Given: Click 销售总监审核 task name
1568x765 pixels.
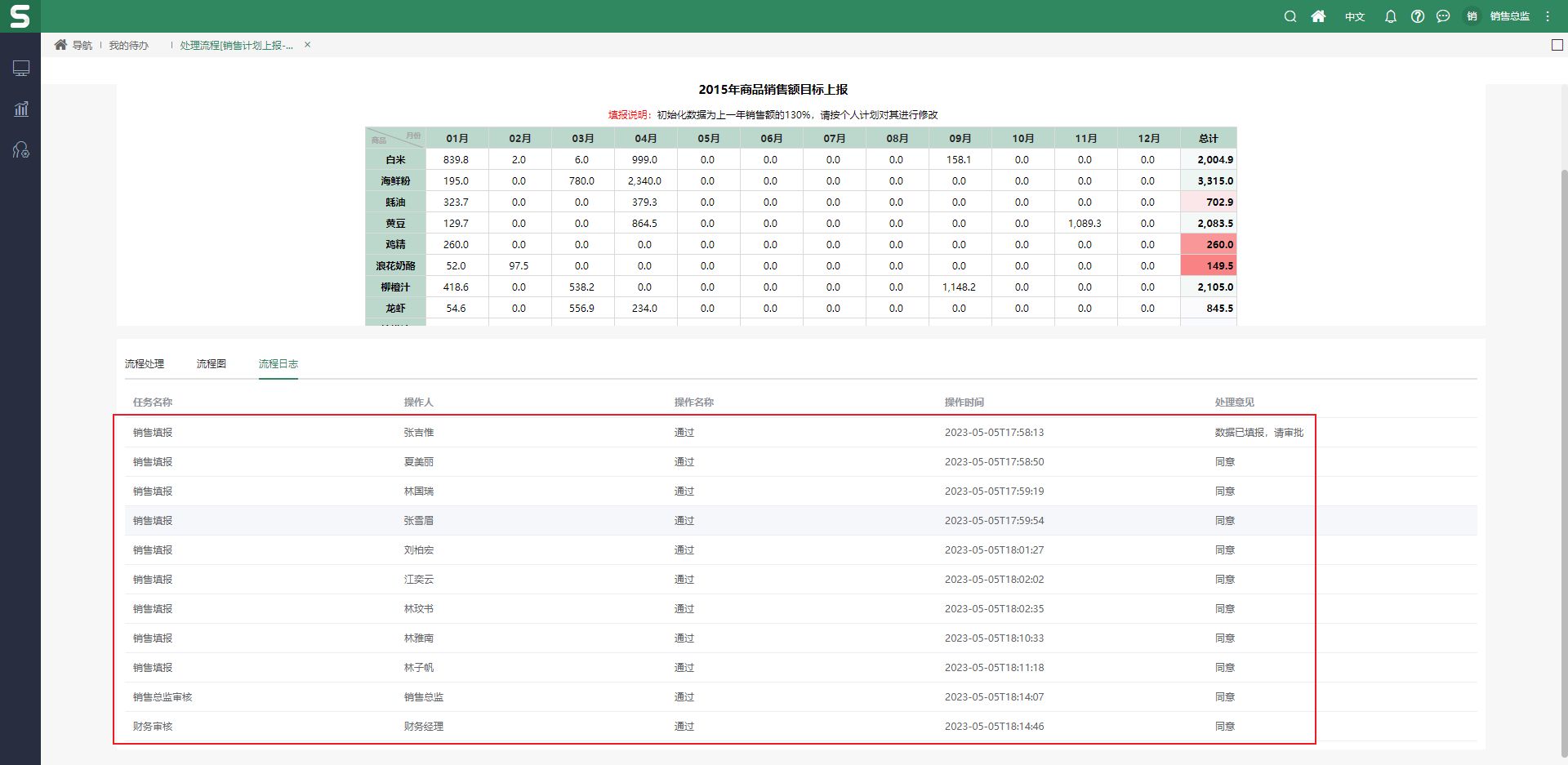Looking at the screenshot, I should click(163, 697).
